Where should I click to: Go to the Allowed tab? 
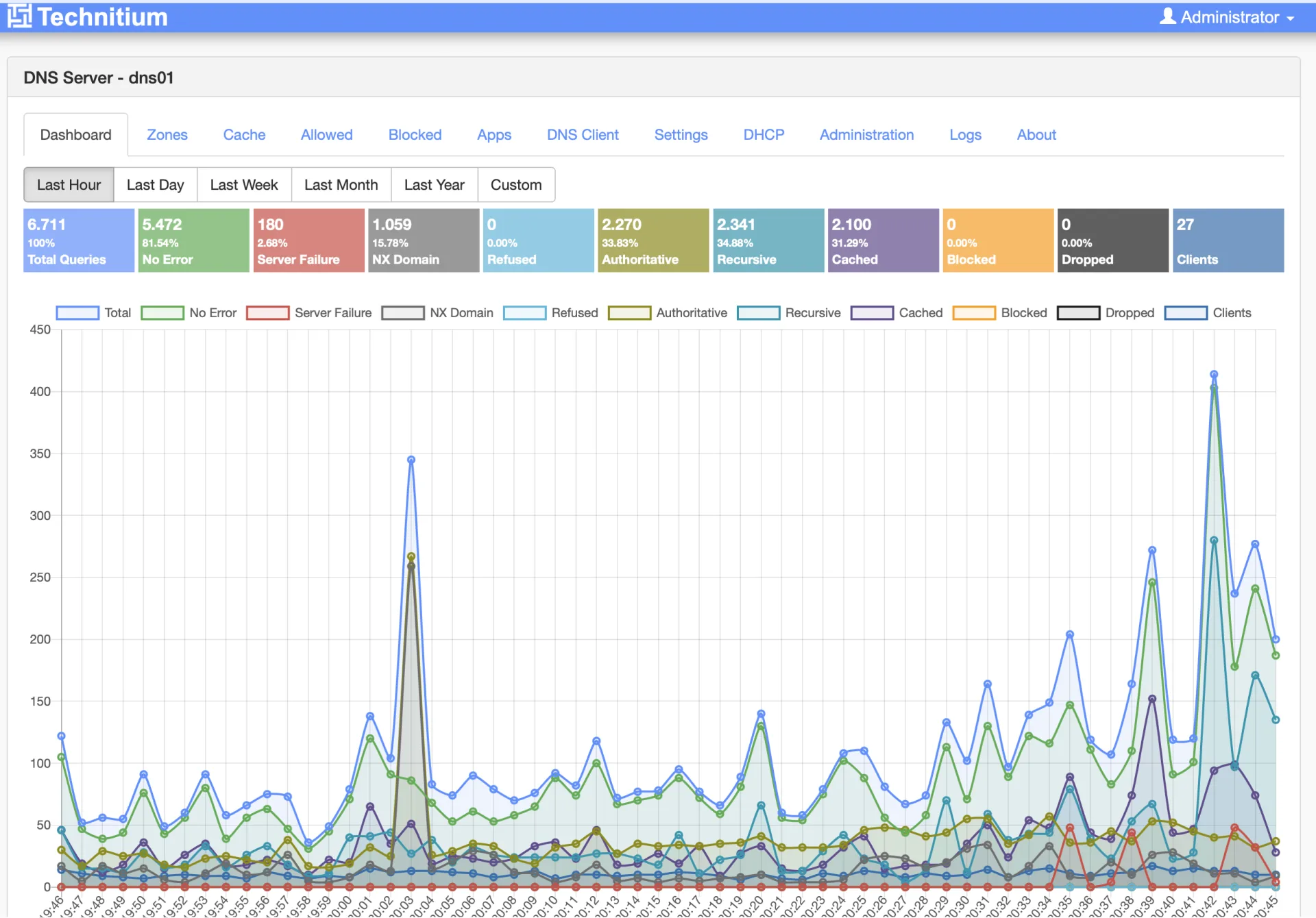pyautogui.click(x=327, y=135)
